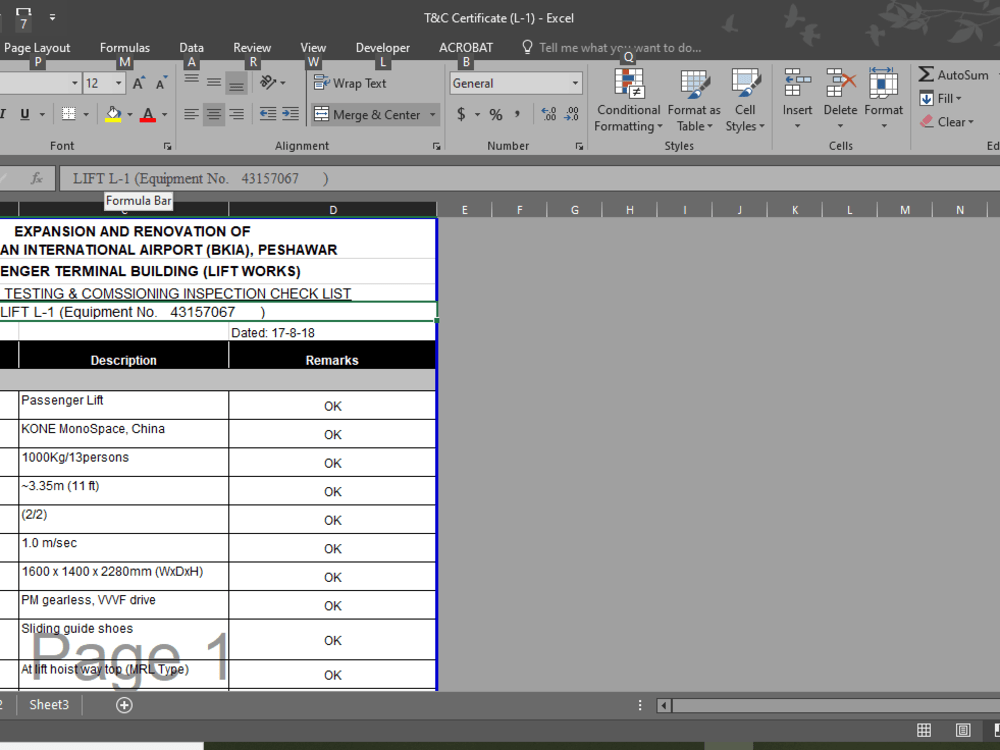This screenshot has height=750, width=1000.
Task: Open Cell Styles gallery
Action: 745,101
